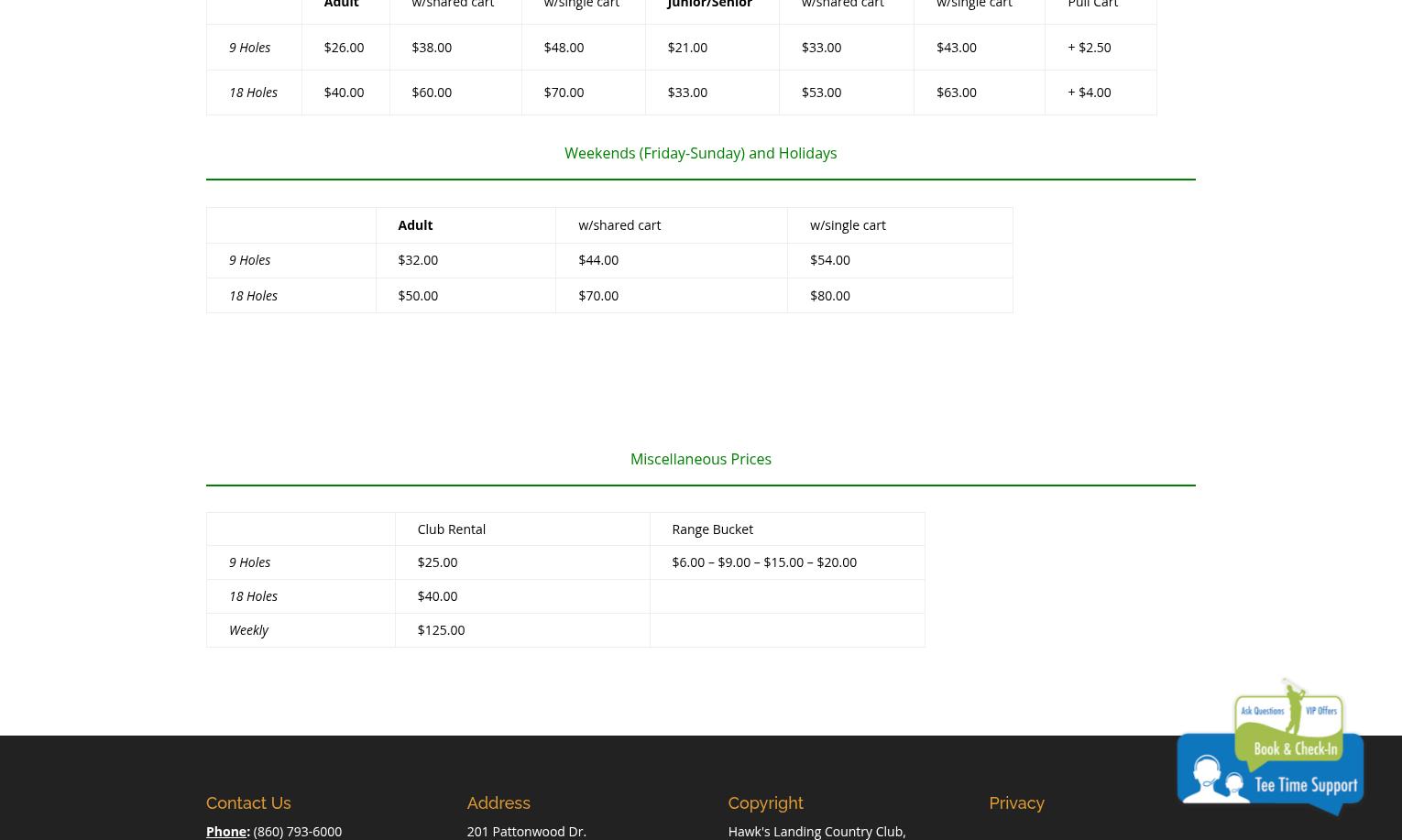Click 'w/single cart' header in weekend table
Viewport: 1402px width, 840px height.
coord(848,224)
